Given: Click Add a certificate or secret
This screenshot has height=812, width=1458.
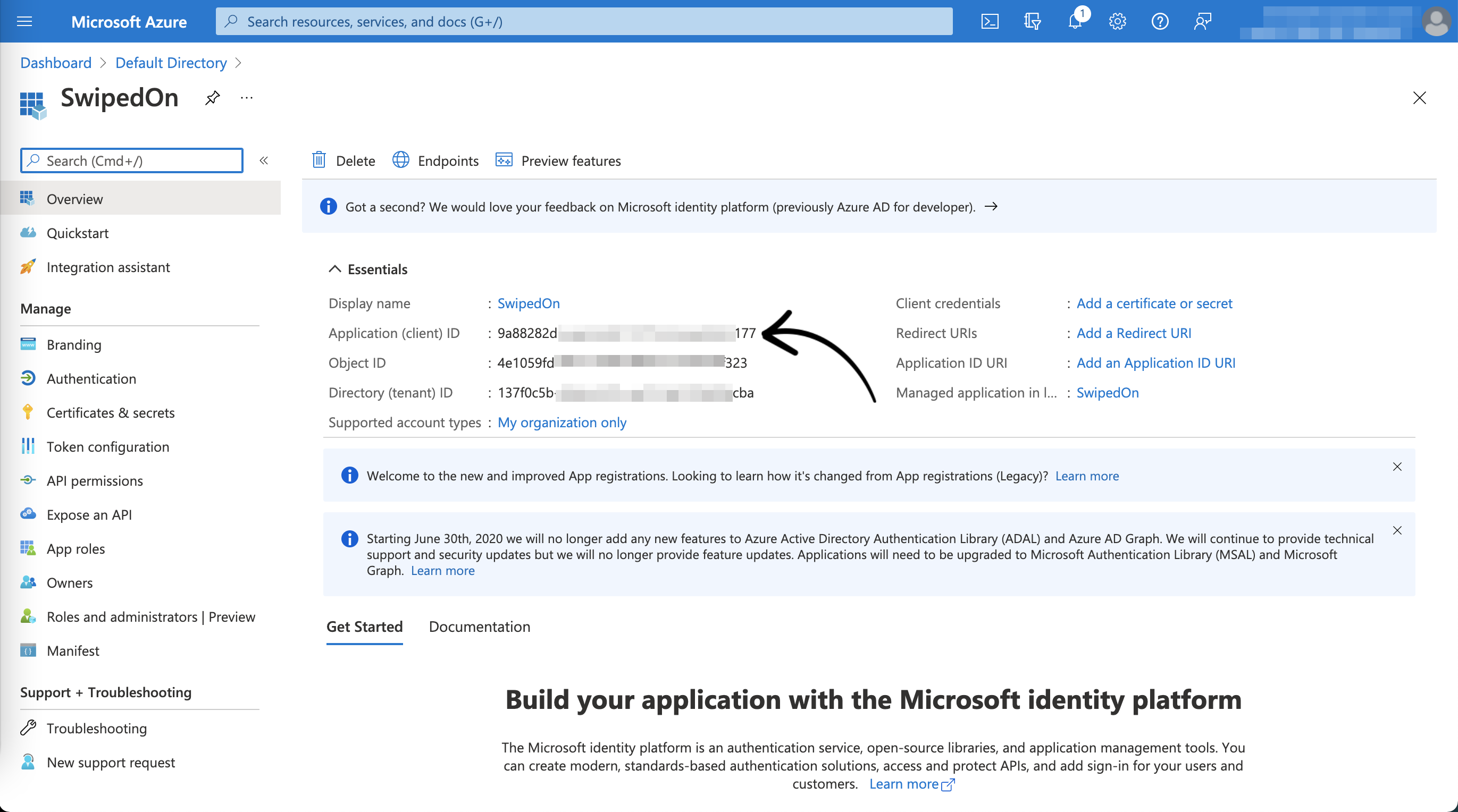Looking at the screenshot, I should (1154, 303).
